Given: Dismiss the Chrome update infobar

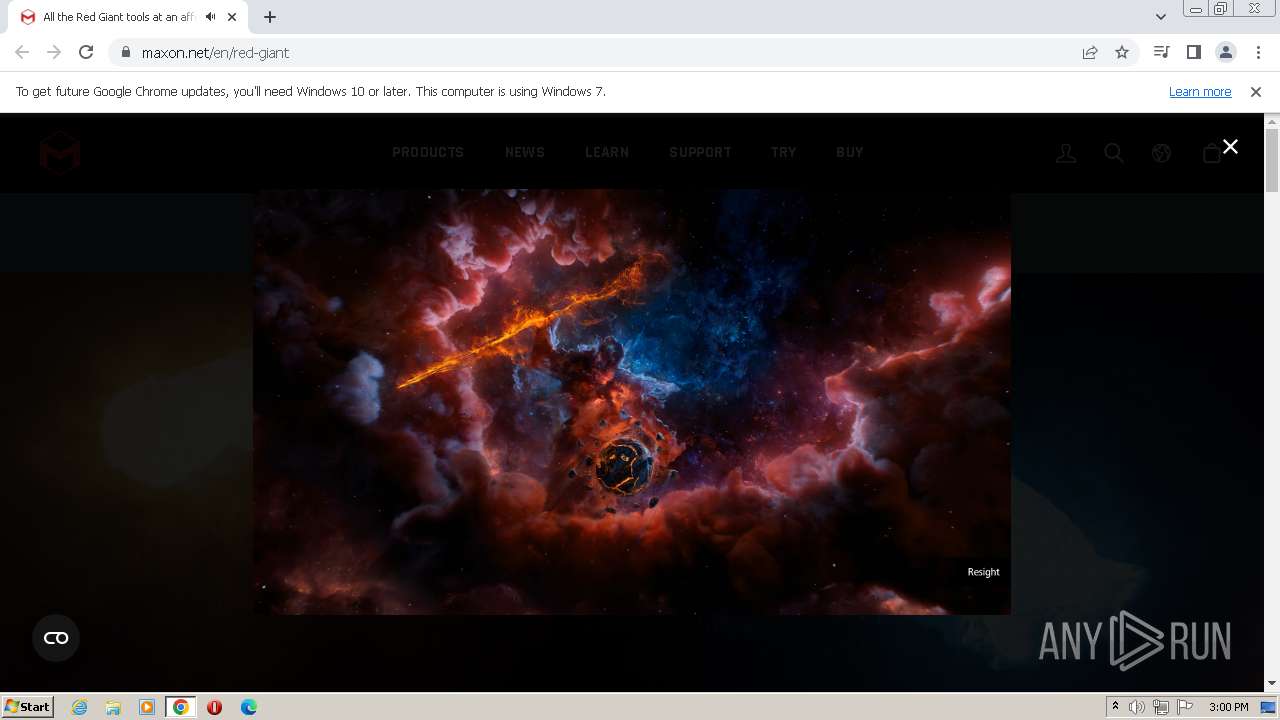Looking at the screenshot, I should [1256, 92].
